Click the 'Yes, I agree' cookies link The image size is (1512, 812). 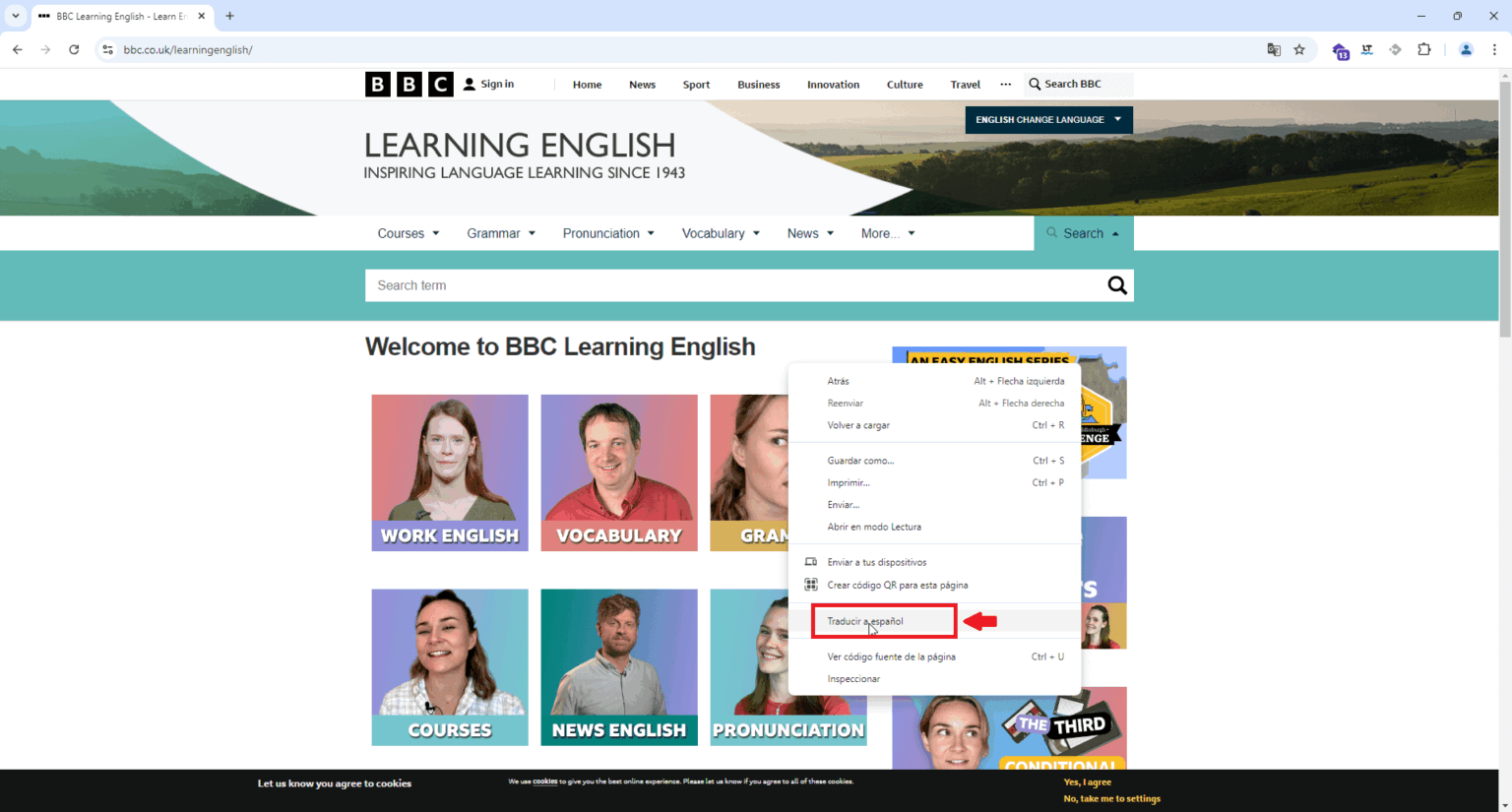tap(1087, 782)
